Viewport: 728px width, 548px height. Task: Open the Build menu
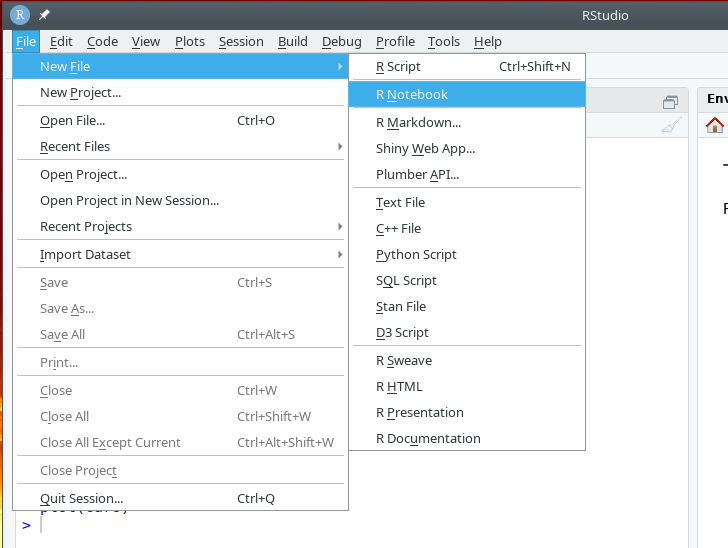pos(292,42)
